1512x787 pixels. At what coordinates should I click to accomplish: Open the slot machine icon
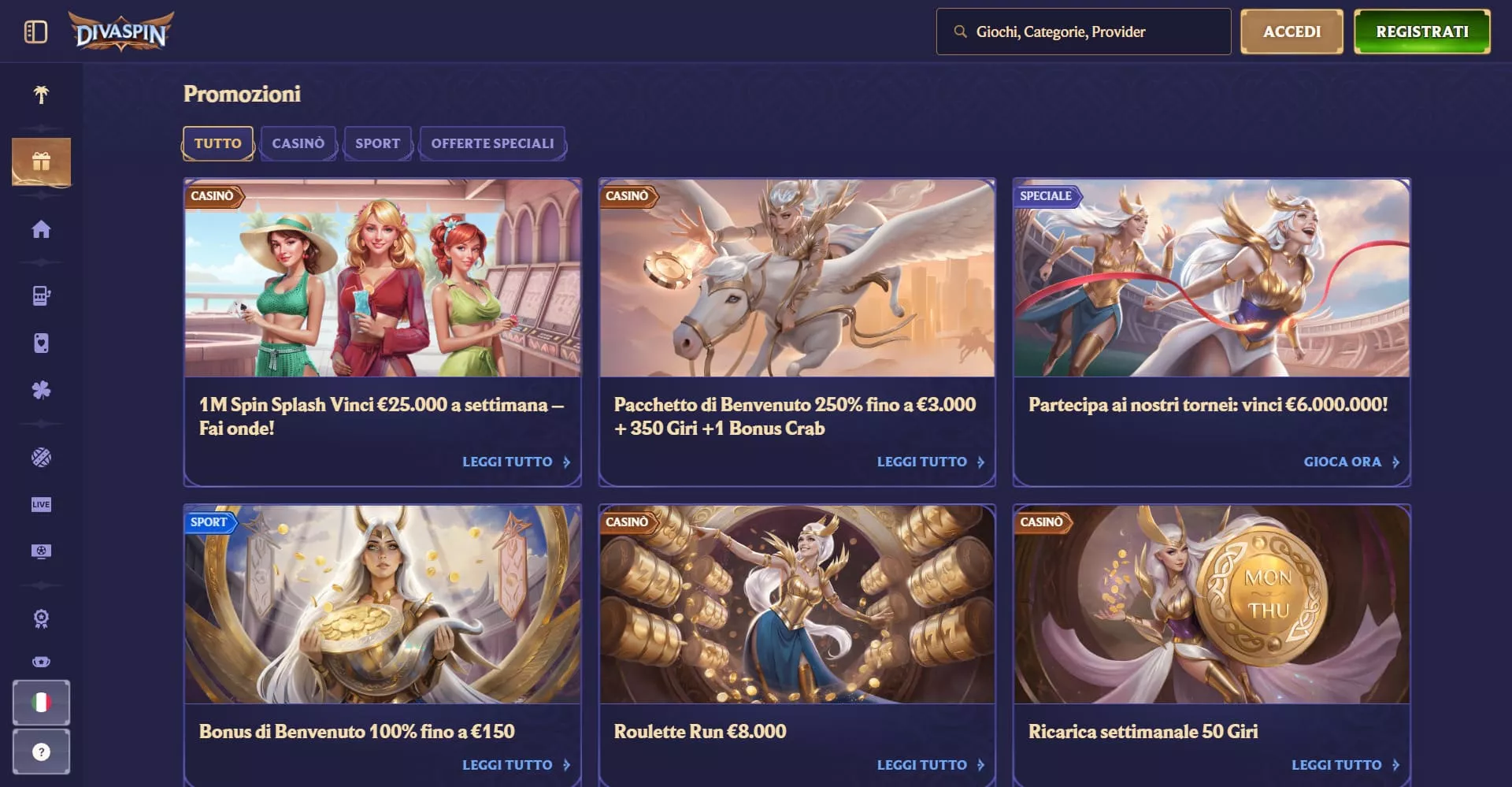[x=41, y=295]
